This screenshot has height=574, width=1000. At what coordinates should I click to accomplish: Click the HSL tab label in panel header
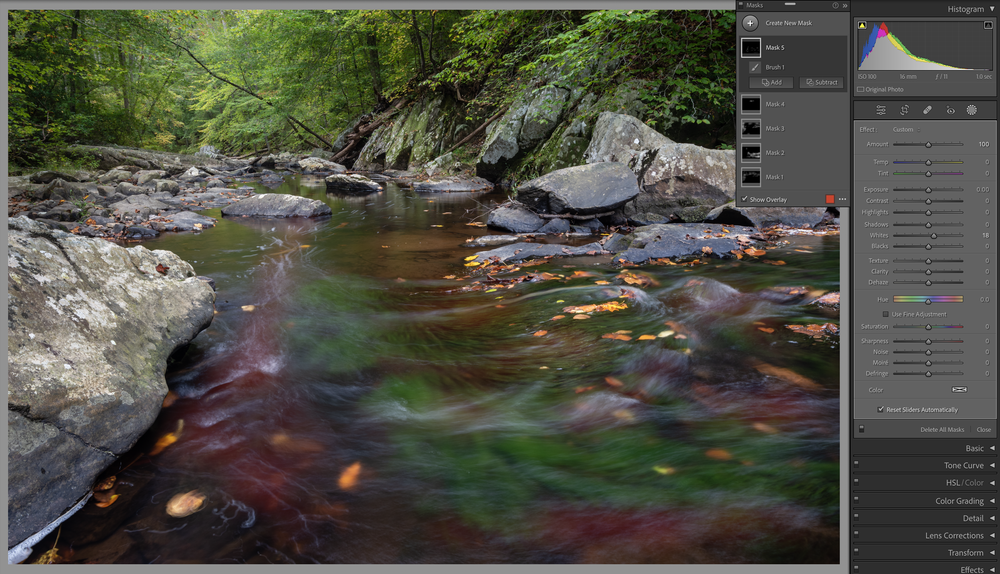coord(952,483)
